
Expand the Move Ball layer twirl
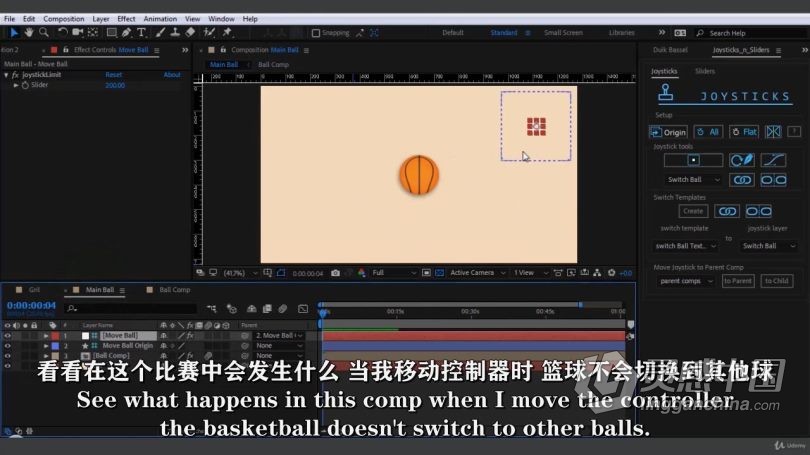[x=45, y=336]
